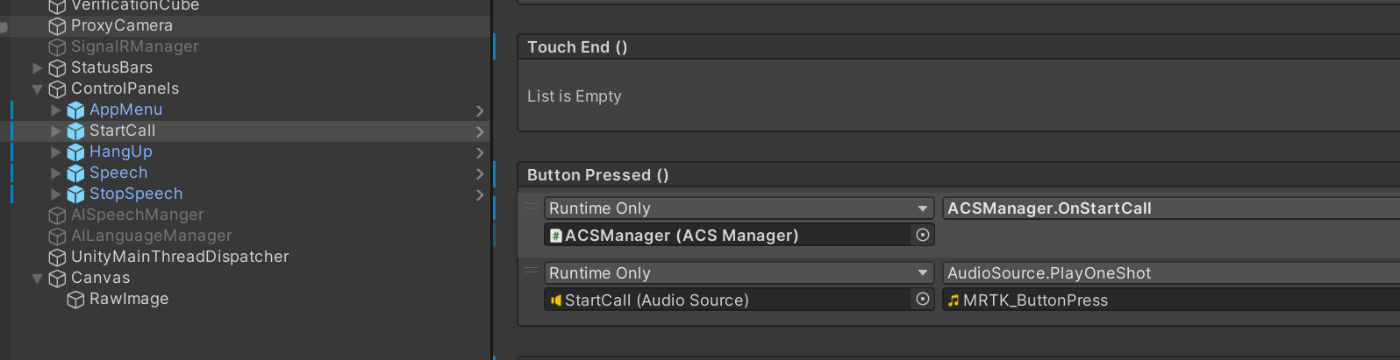
Task: Click the StopSpeech prefab cube icon
Action: tap(76, 194)
